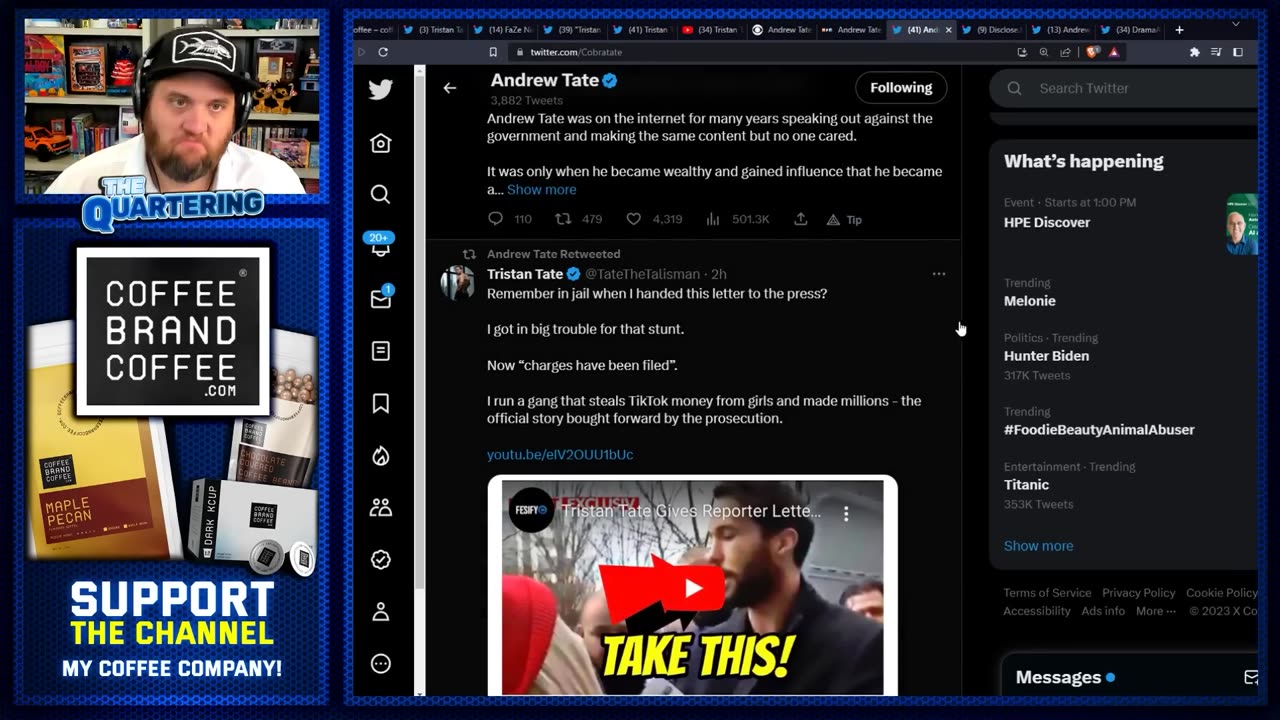Click Tristan Tate's avatar

pos(458,283)
